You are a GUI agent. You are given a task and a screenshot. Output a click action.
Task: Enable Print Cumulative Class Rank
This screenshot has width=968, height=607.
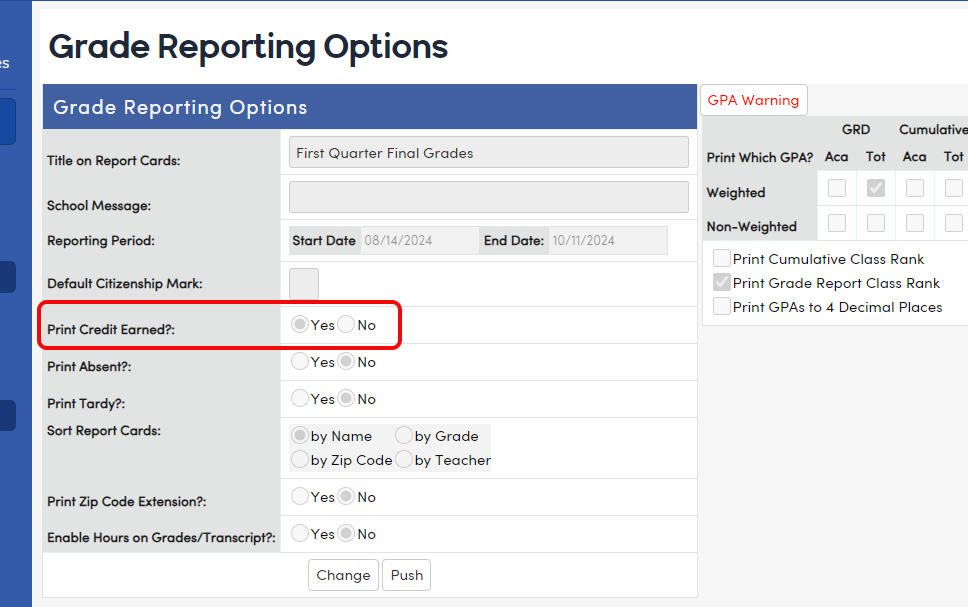click(722, 258)
